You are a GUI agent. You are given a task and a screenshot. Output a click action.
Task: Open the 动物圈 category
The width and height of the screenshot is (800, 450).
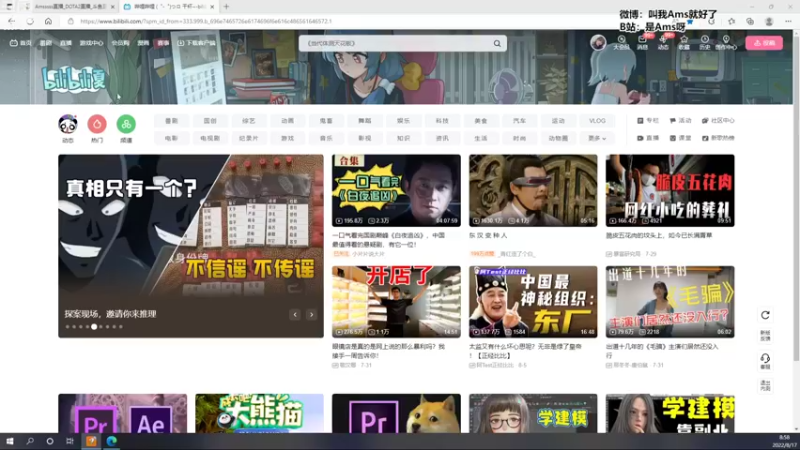point(558,138)
